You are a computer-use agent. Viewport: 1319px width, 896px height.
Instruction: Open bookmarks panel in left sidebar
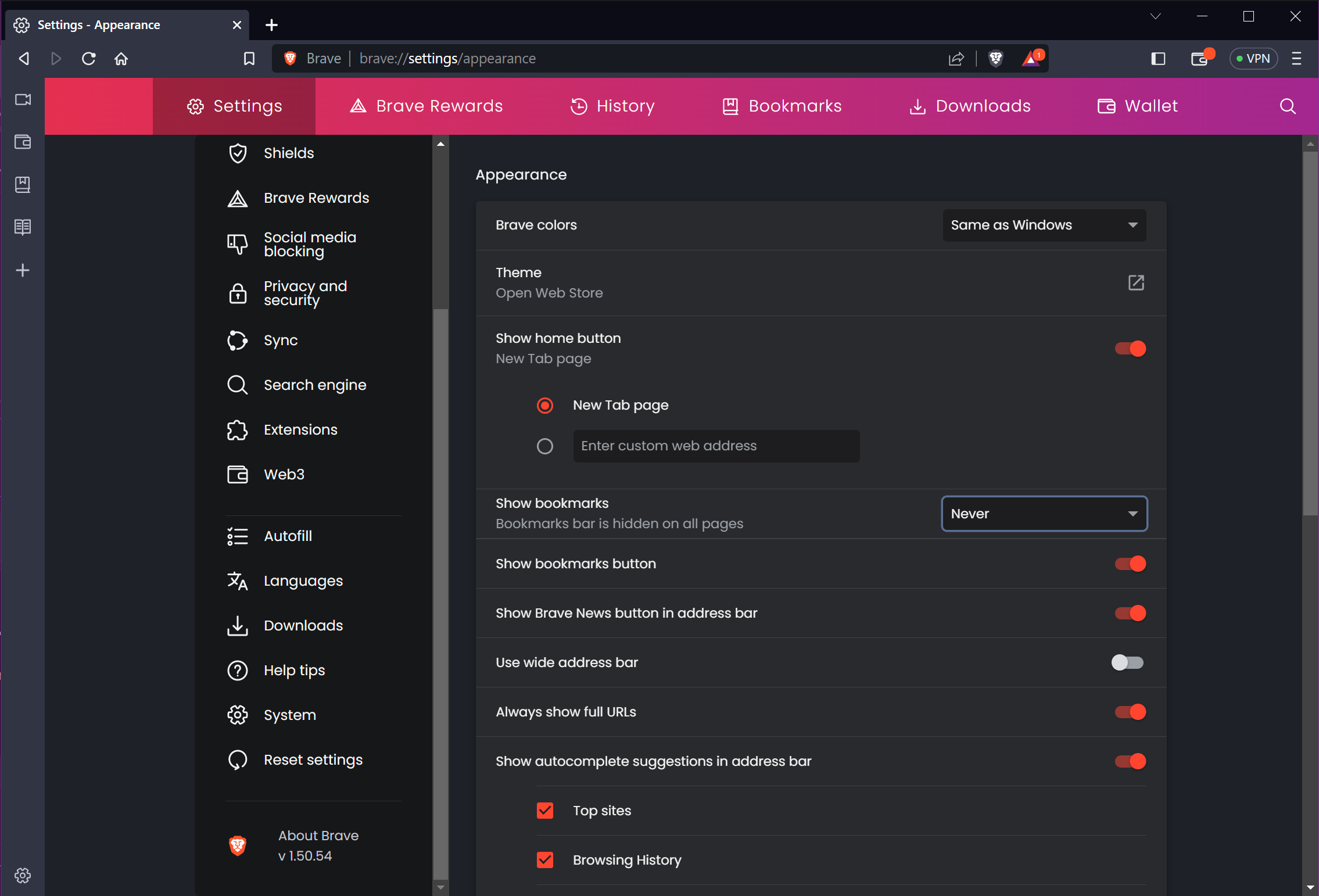tap(23, 185)
